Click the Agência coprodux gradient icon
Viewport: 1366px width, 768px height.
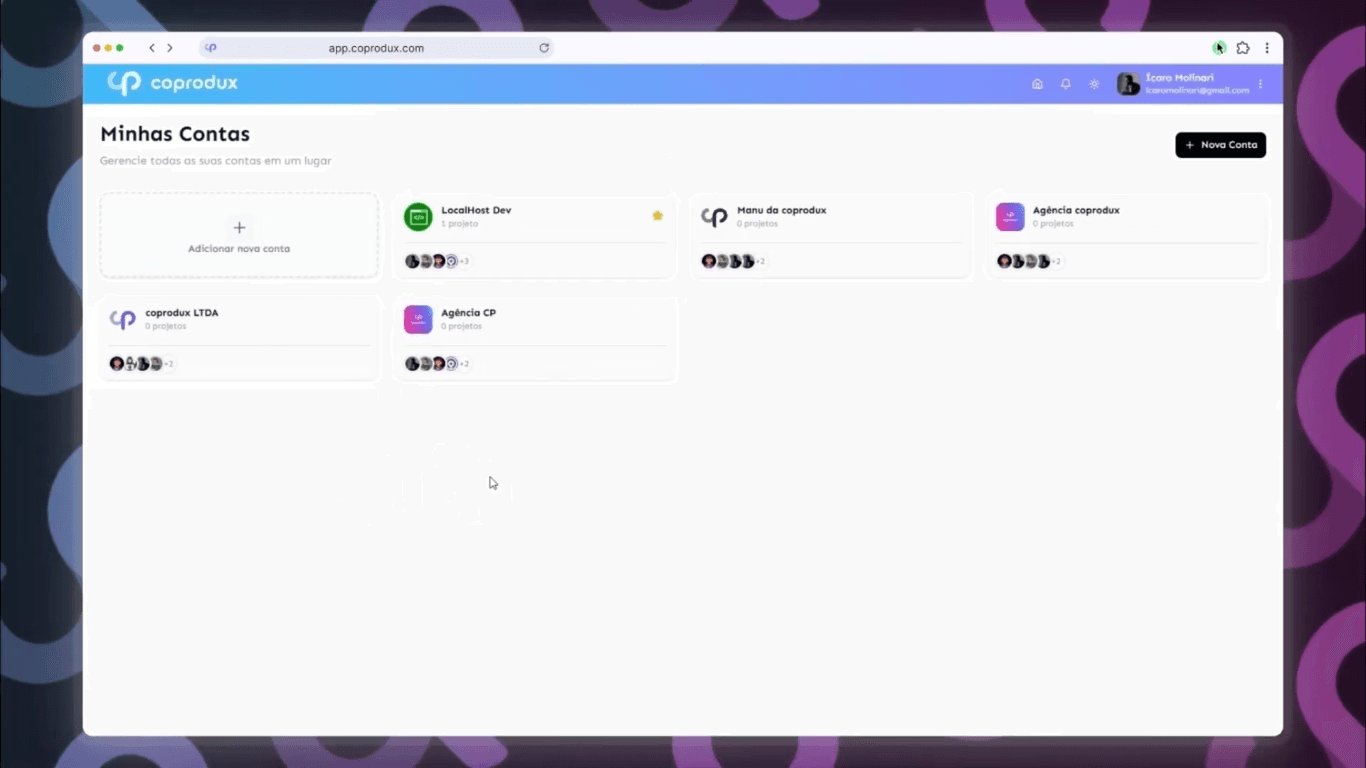(1010, 217)
